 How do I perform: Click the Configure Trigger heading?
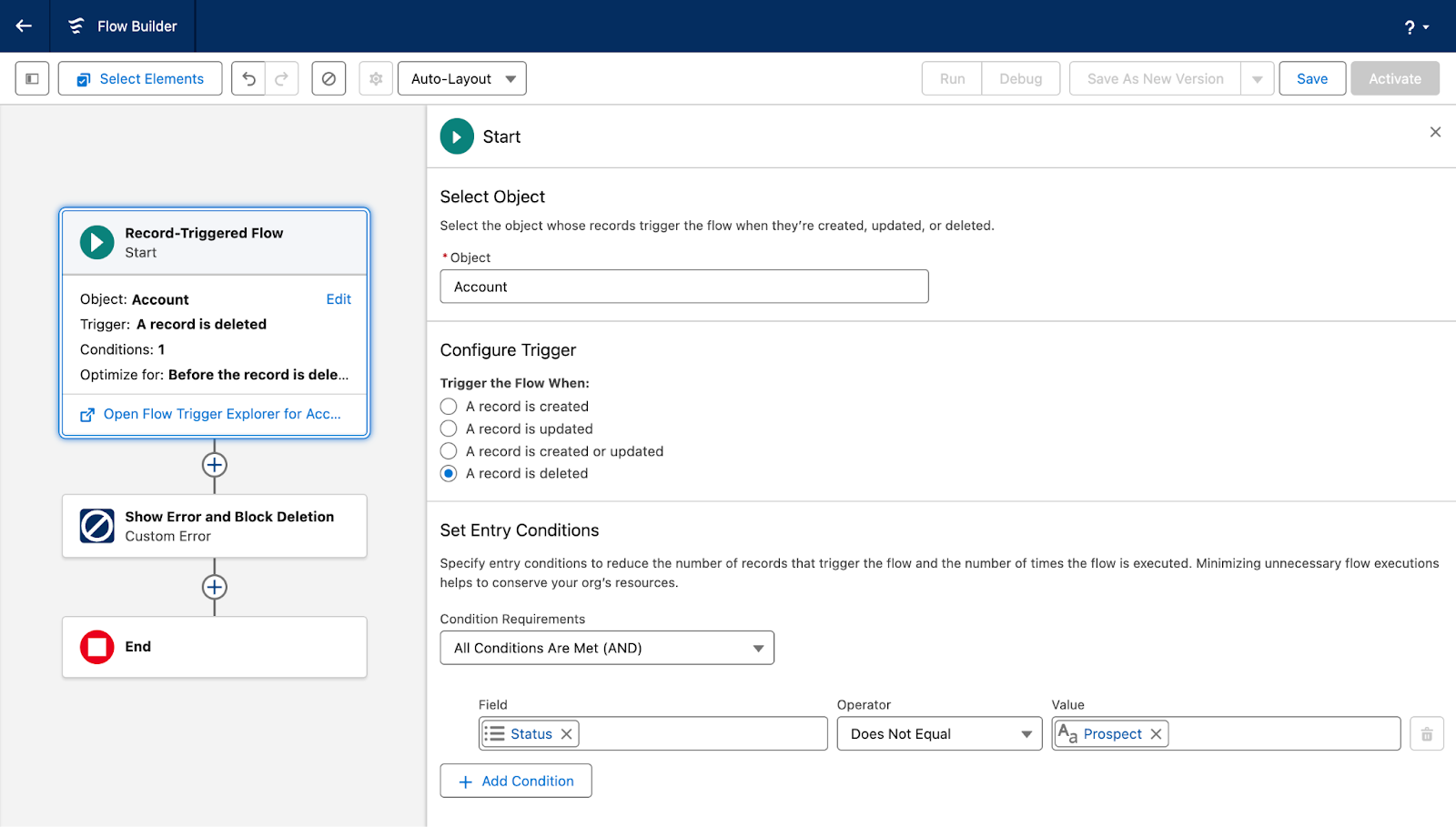(x=508, y=350)
